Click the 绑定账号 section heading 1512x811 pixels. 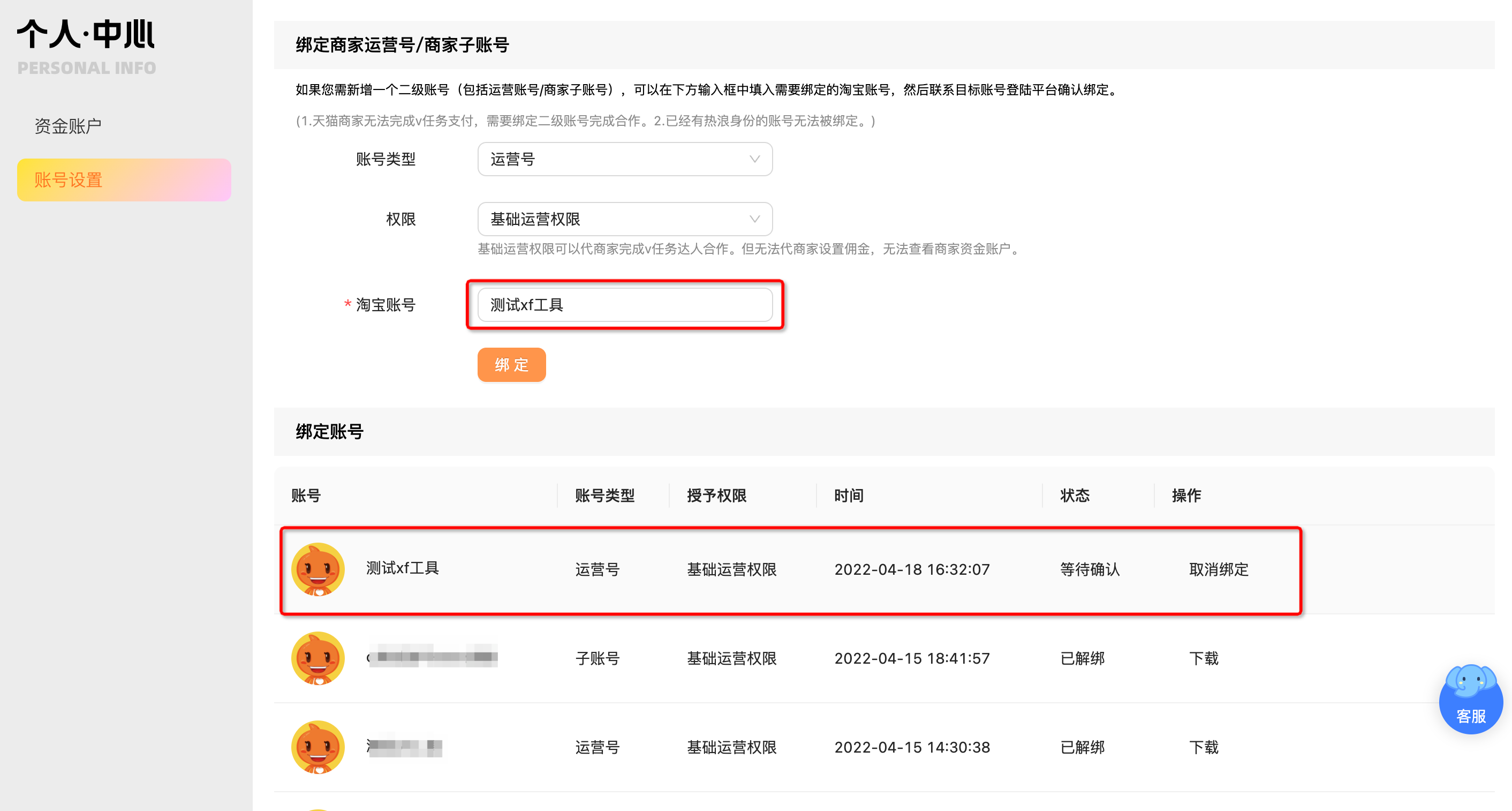(329, 432)
